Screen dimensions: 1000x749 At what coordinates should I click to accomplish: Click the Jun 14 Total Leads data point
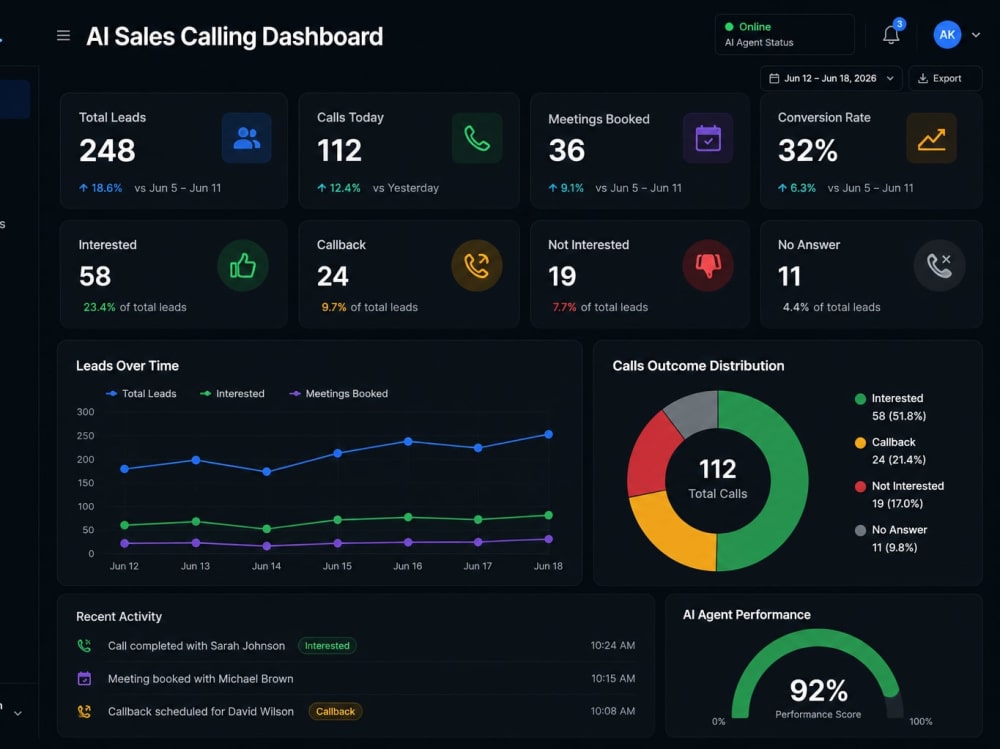coord(267,471)
